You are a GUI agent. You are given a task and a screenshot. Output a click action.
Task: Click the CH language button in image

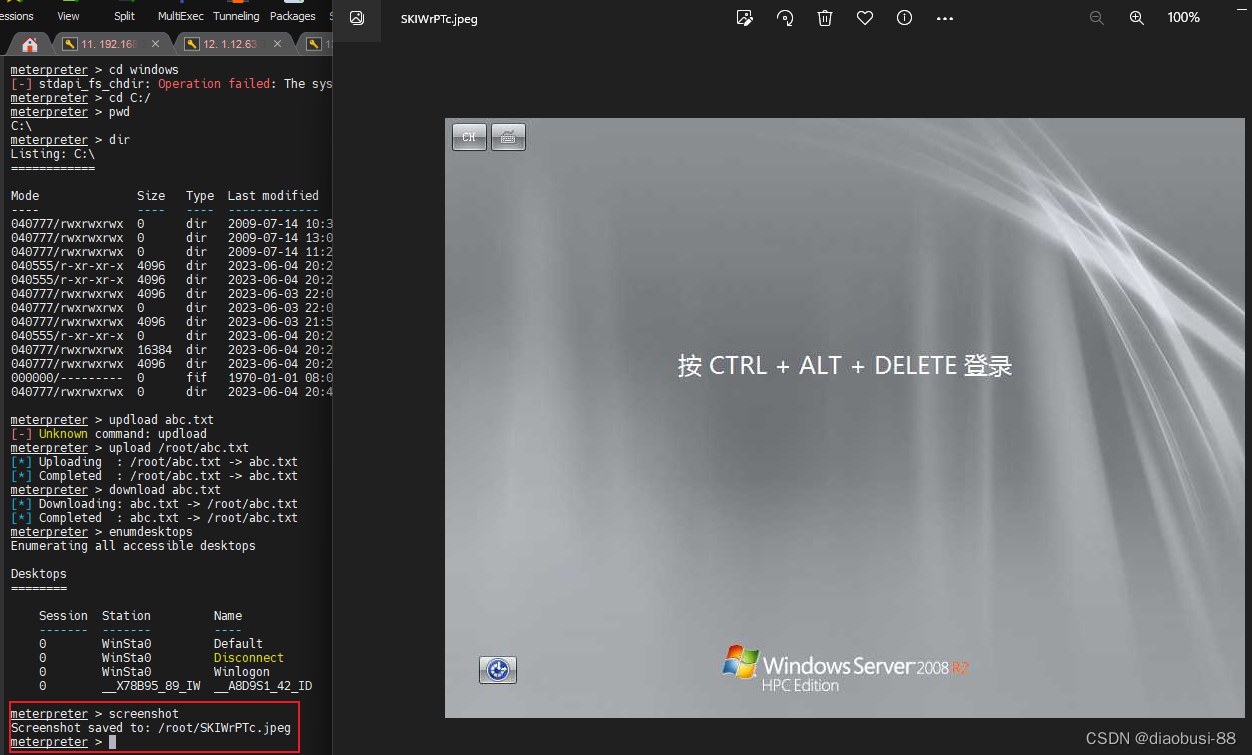(469, 137)
